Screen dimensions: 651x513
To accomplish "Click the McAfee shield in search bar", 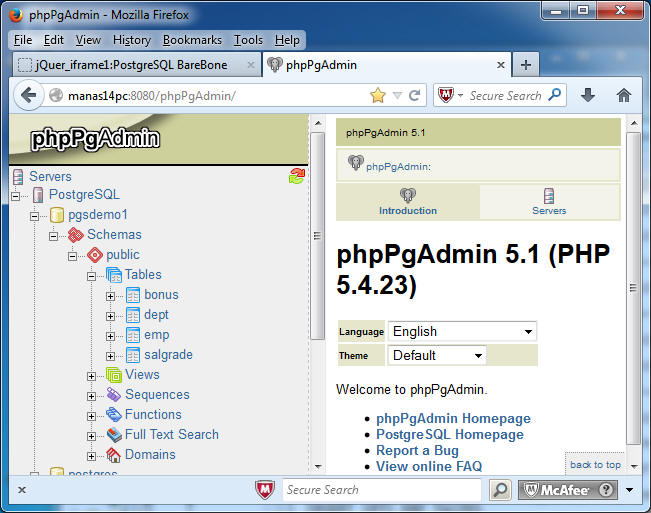I will pyautogui.click(x=446, y=95).
